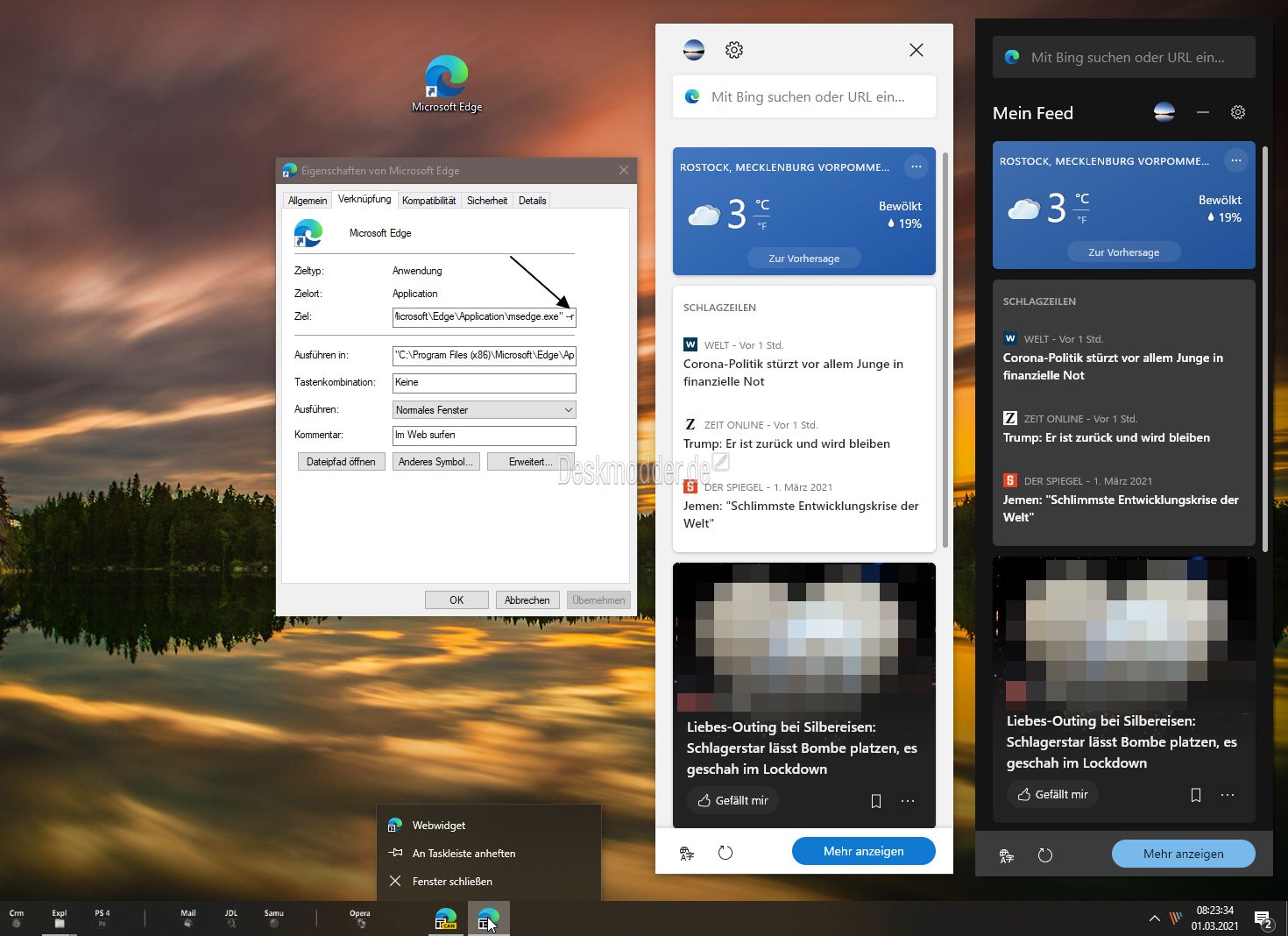Switch to Celsius in light widget weather
This screenshot has width=1288, height=936.
coord(762,205)
